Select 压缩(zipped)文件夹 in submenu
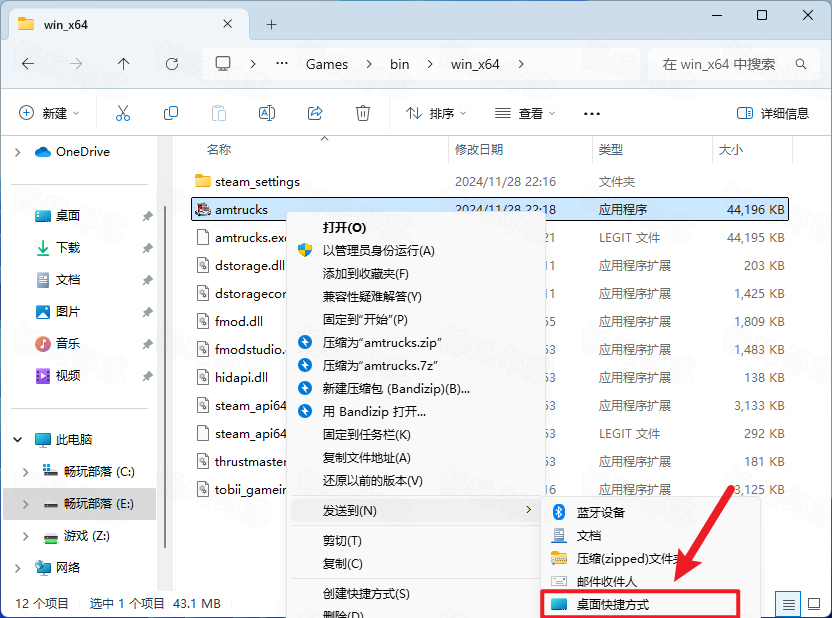This screenshot has width=832, height=618. (651, 559)
